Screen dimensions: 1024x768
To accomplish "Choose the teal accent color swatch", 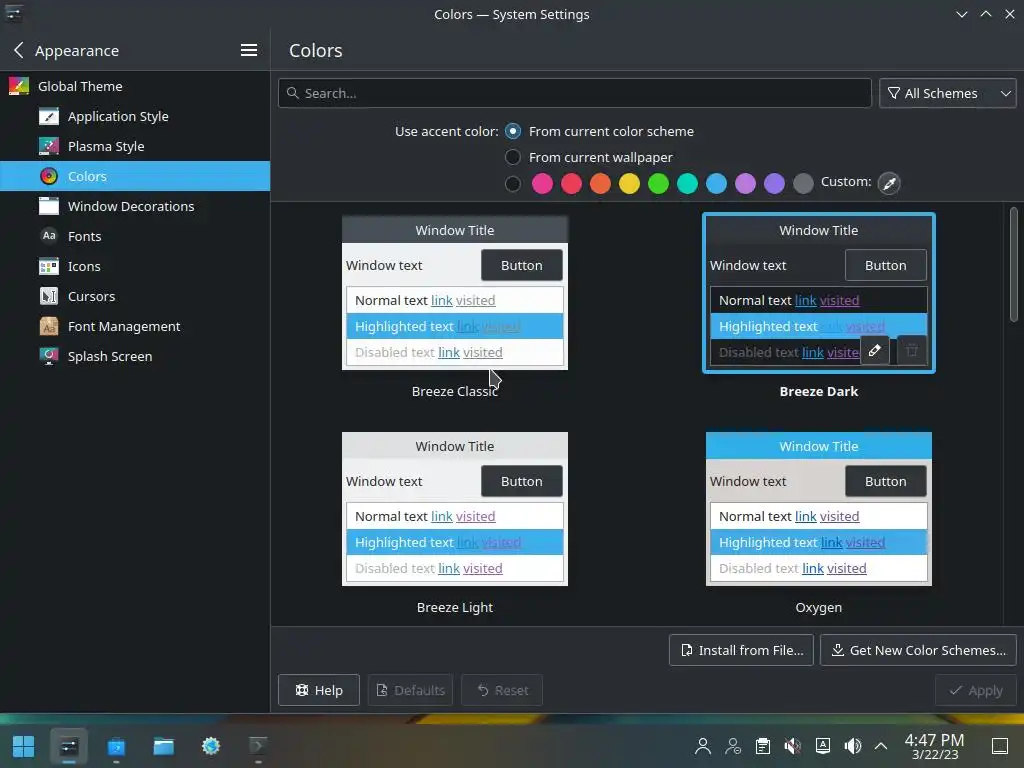I will click(x=687, y=184).
